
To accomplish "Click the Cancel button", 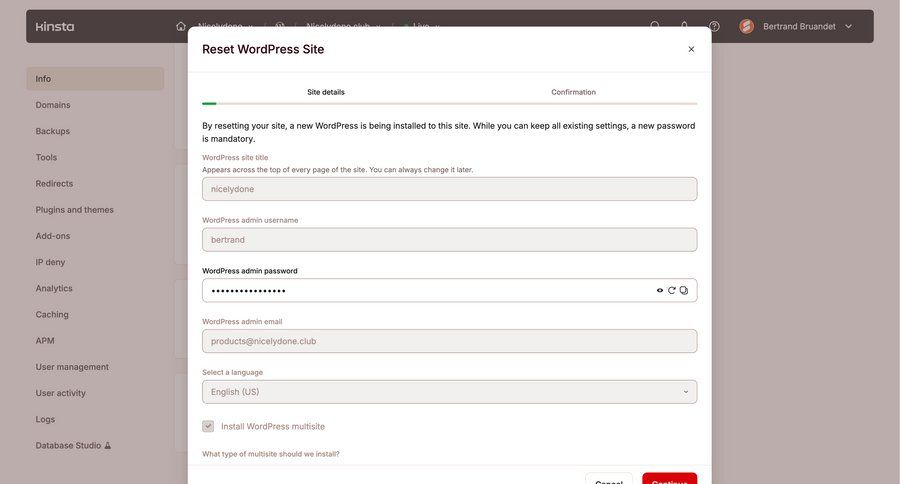I will (609, 479).
